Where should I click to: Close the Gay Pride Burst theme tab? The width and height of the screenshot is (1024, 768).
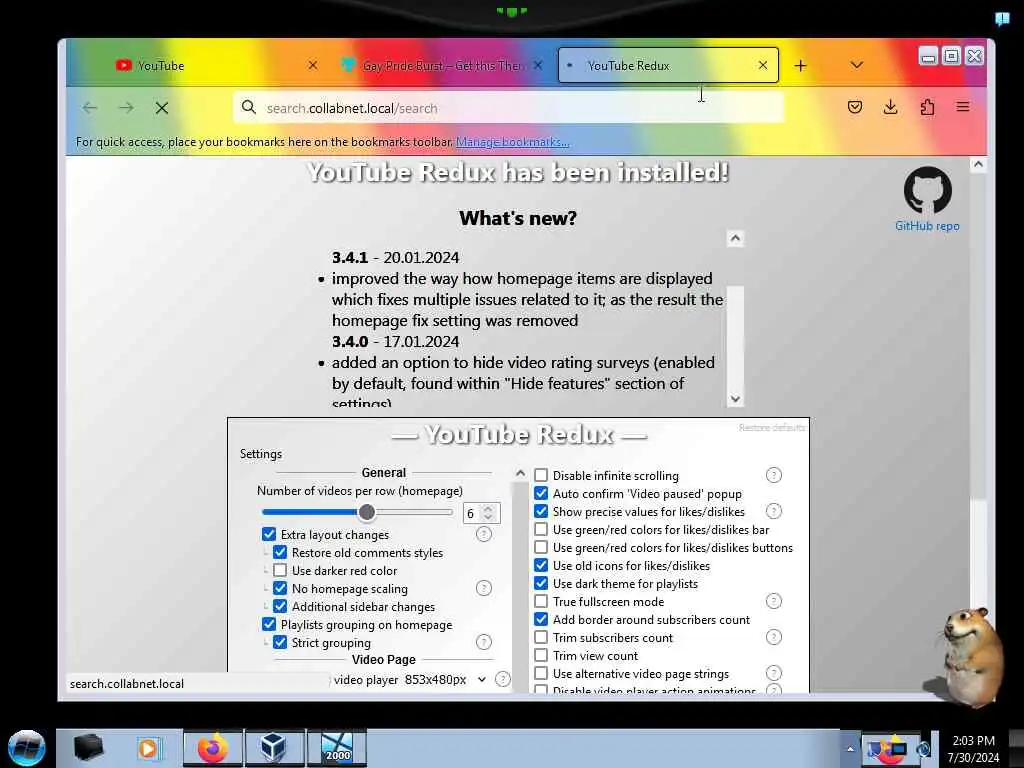[x=538, y=65]
